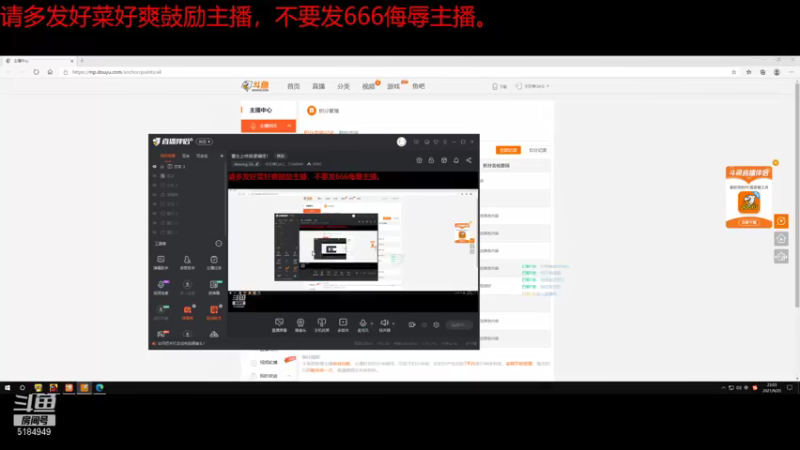This screenshot has height=450, width=800.
Task: Open the 视频 menu on Douyu
Action: pyautogui.click(x=368, y=86)
